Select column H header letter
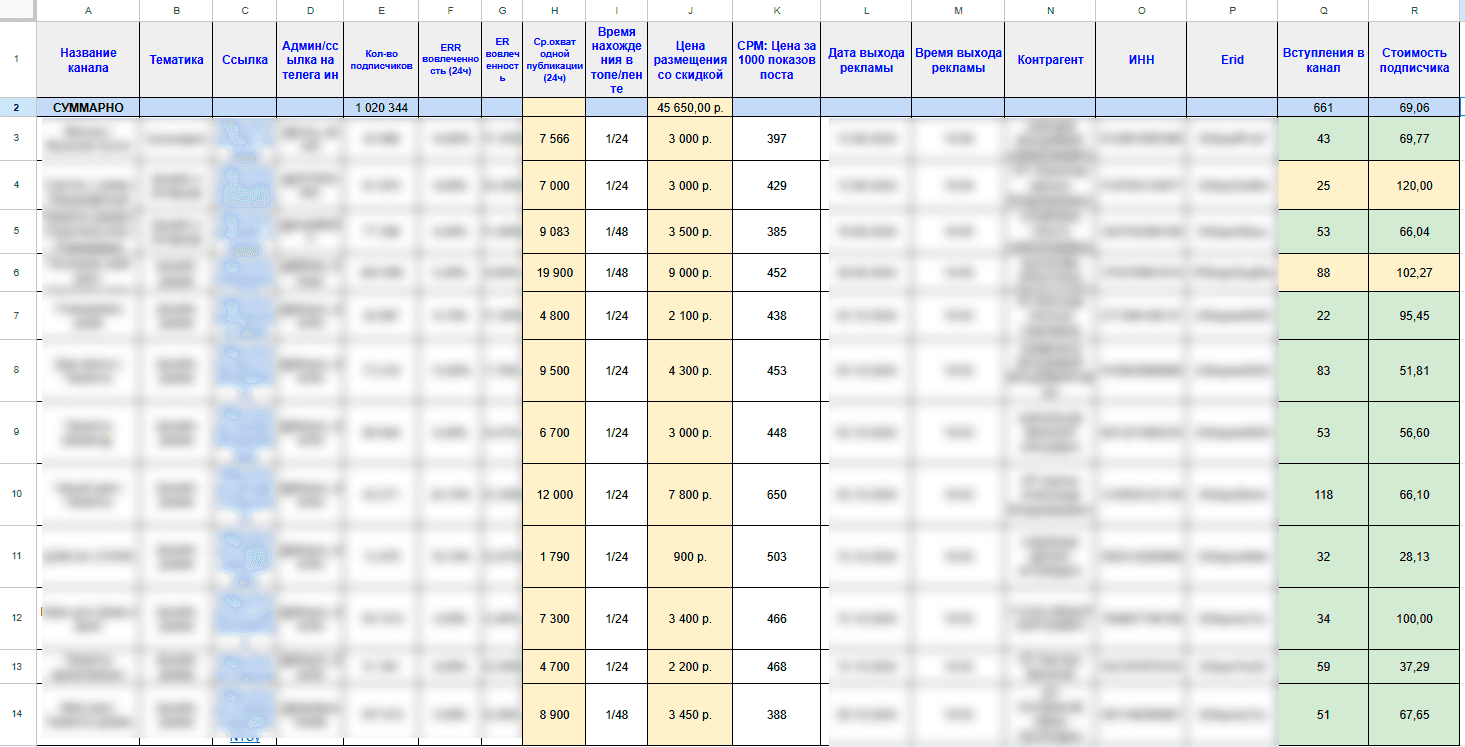 point(554,10)
